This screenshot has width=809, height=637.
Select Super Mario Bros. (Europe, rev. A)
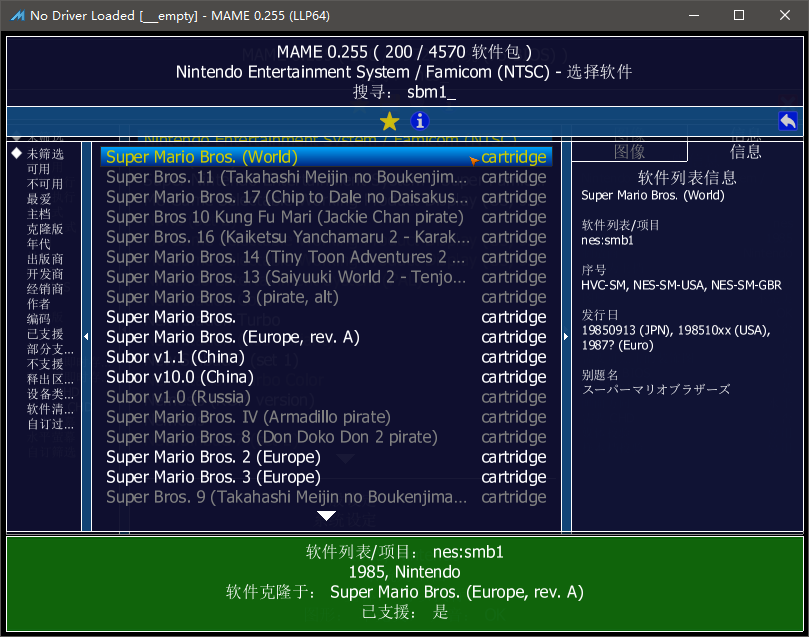(x=326, y=337)
